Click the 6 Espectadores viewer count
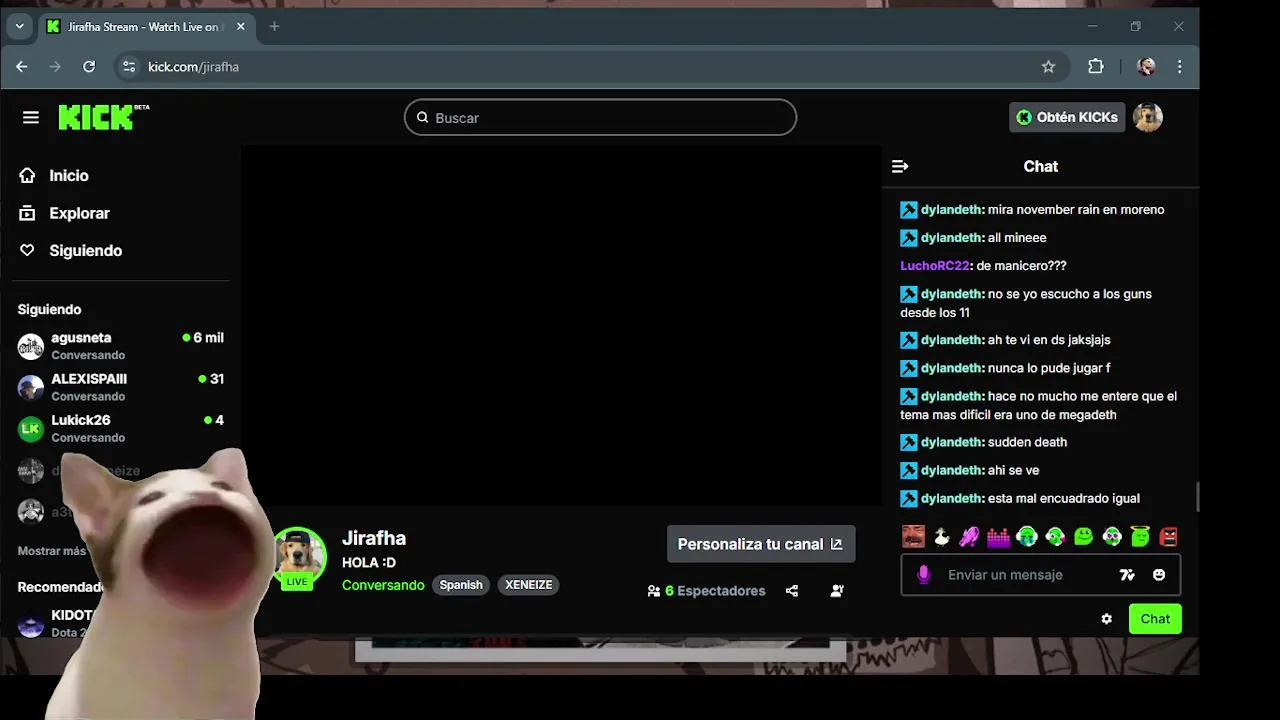The image size is (1280, 720). [x=706, y=591]
